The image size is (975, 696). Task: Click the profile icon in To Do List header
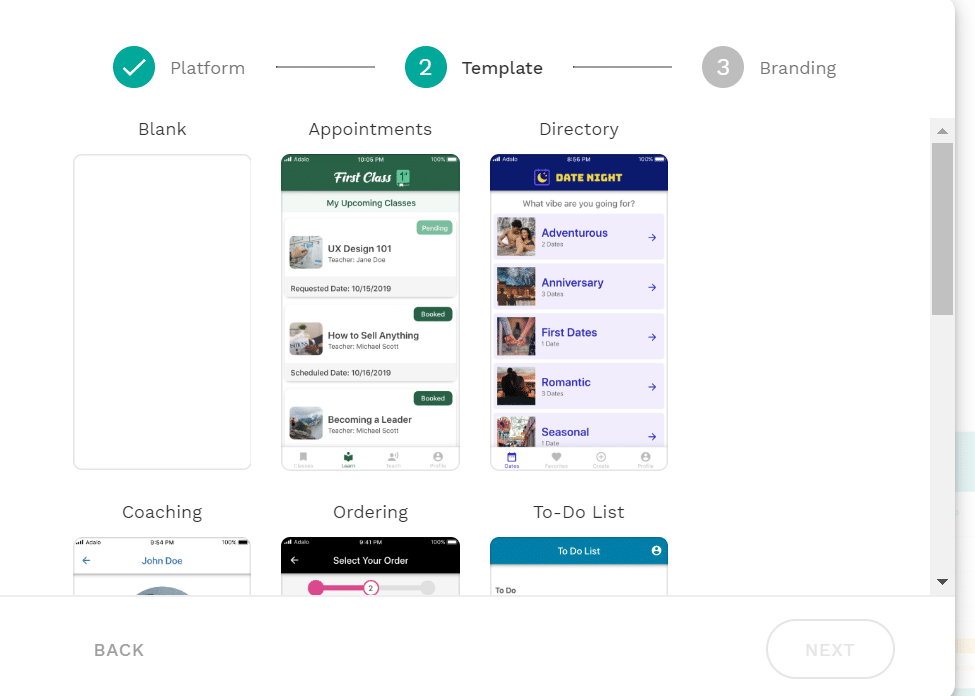point(656,550)
